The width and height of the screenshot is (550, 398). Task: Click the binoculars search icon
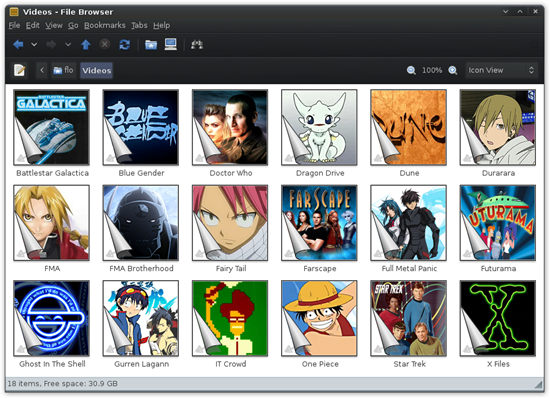196,45
